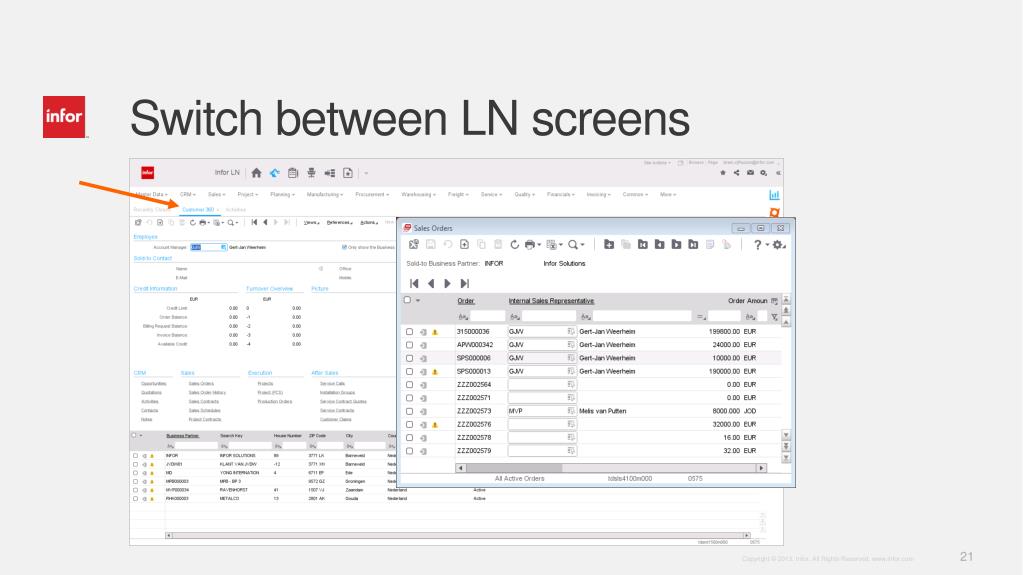Tick the checkbox for order APW000342

(x=410, y=345)
